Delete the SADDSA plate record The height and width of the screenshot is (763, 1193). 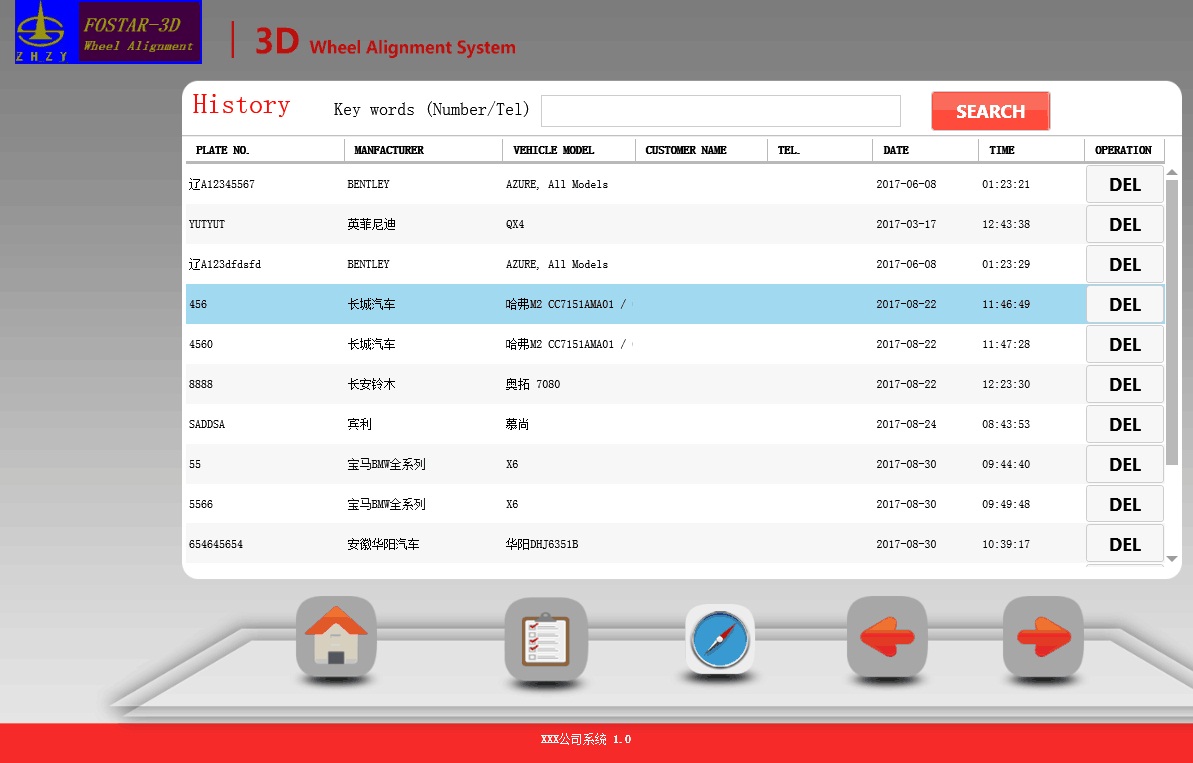1124,425
